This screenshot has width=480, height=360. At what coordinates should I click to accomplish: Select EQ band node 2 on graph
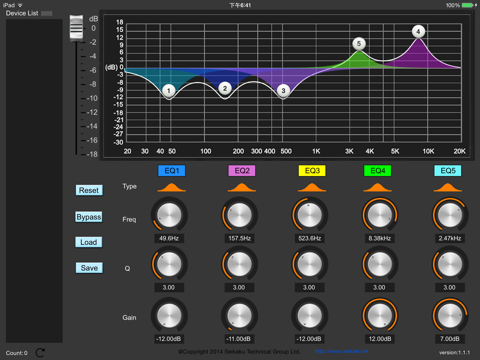tap(225, 88)
